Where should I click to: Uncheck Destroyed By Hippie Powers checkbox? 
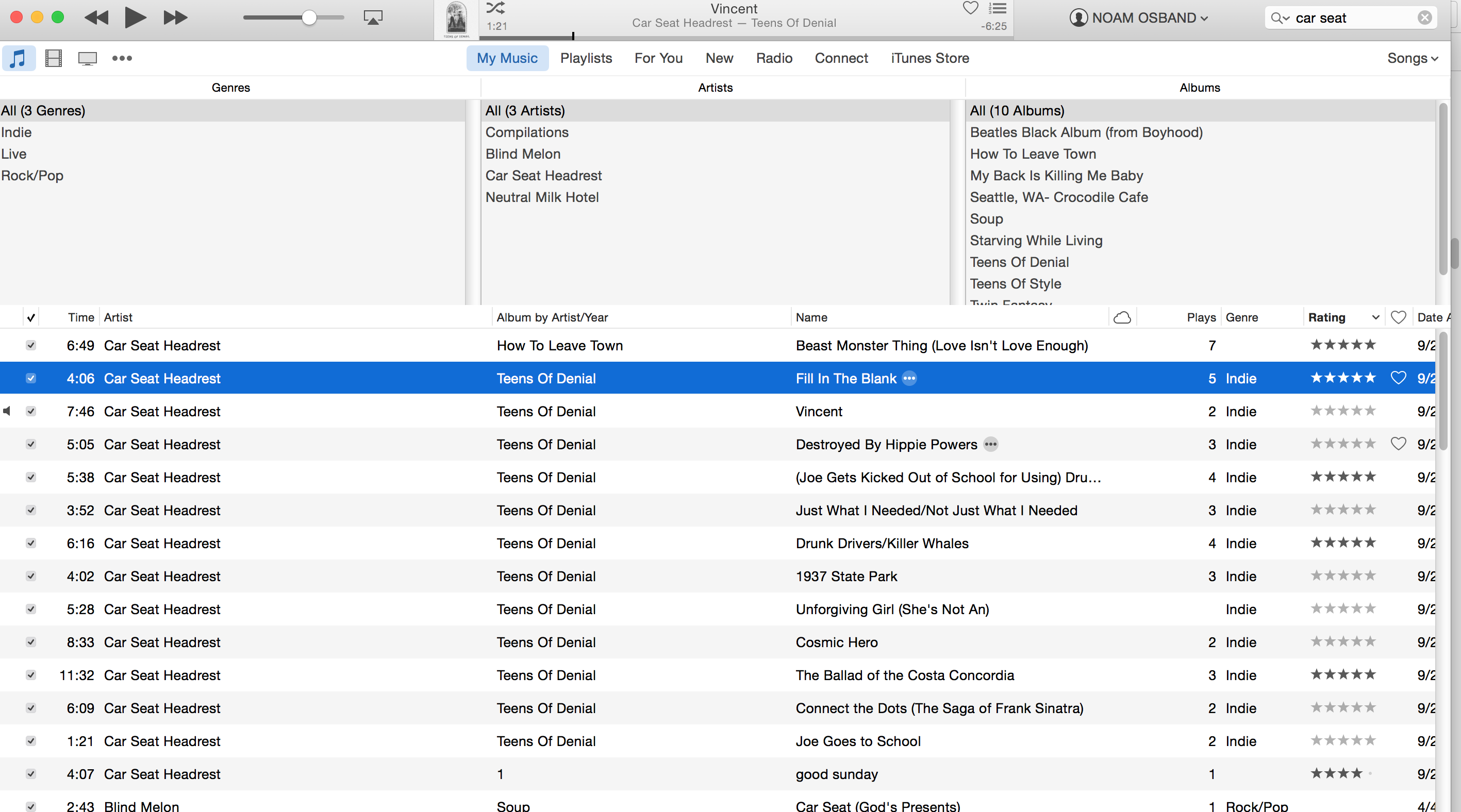[x=31, y=444]
